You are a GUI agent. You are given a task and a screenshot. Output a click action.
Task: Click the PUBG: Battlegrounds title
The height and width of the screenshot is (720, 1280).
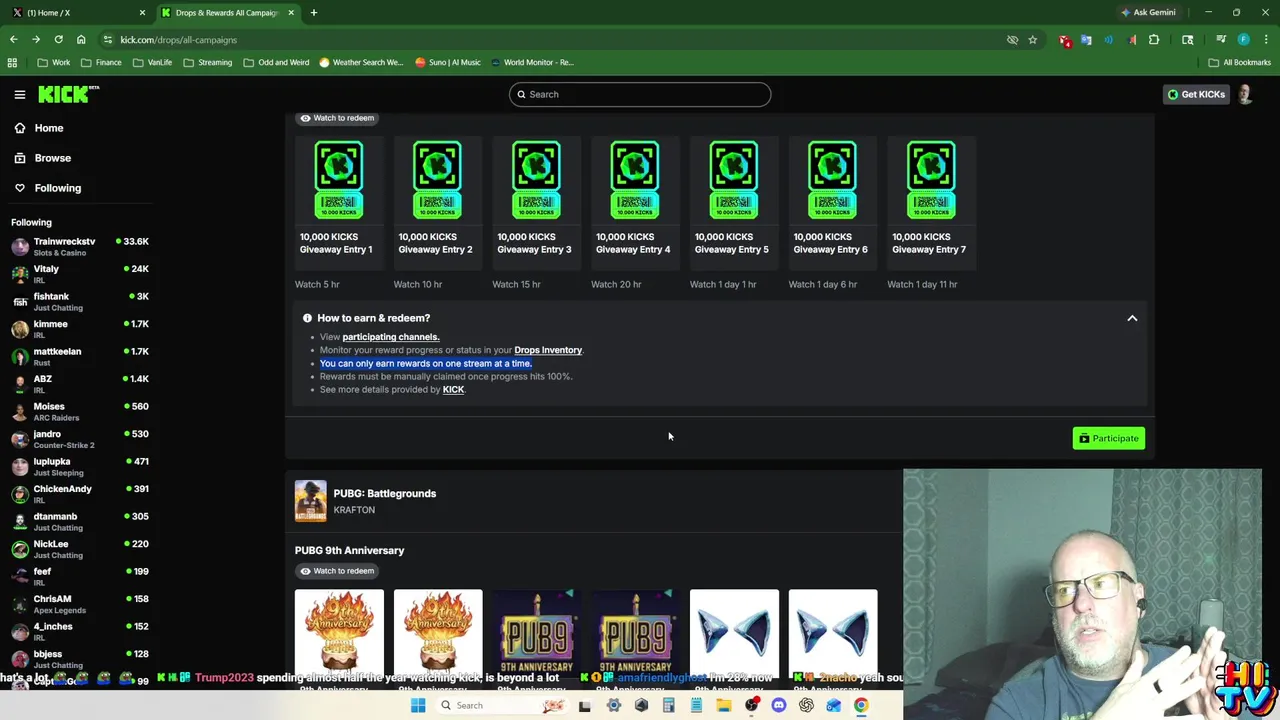click(384, 493)
